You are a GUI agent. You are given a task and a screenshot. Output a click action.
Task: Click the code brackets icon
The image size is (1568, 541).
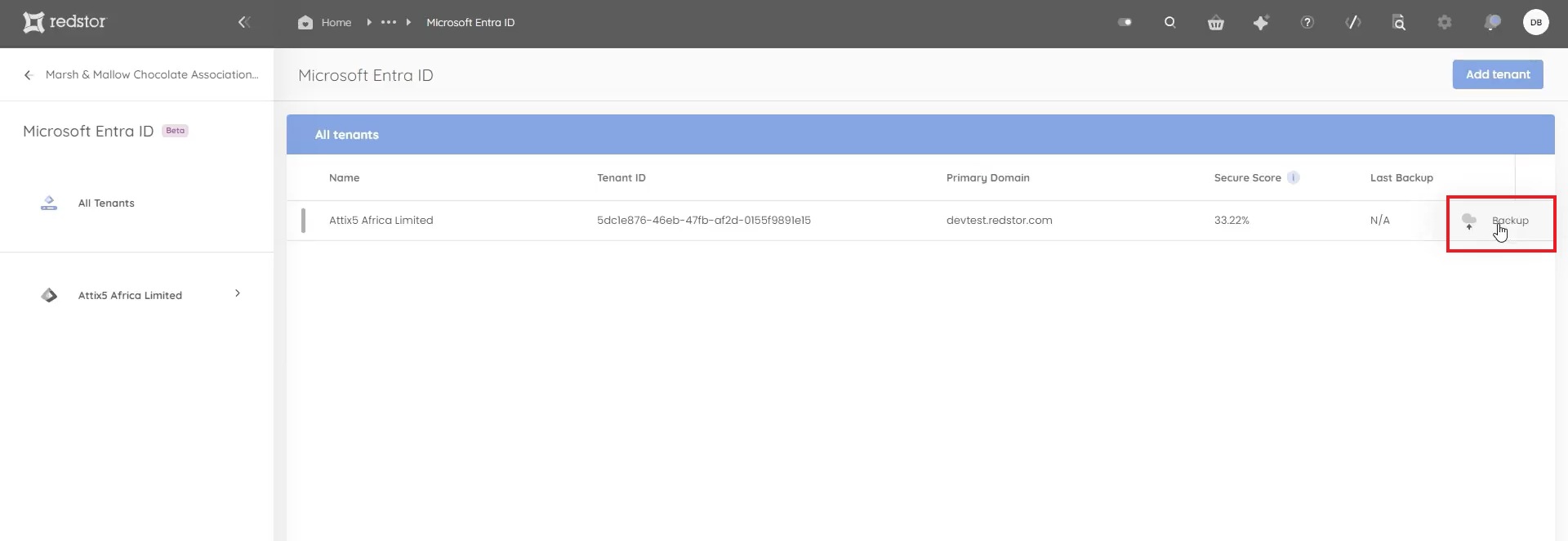[x=1353, y=23]
